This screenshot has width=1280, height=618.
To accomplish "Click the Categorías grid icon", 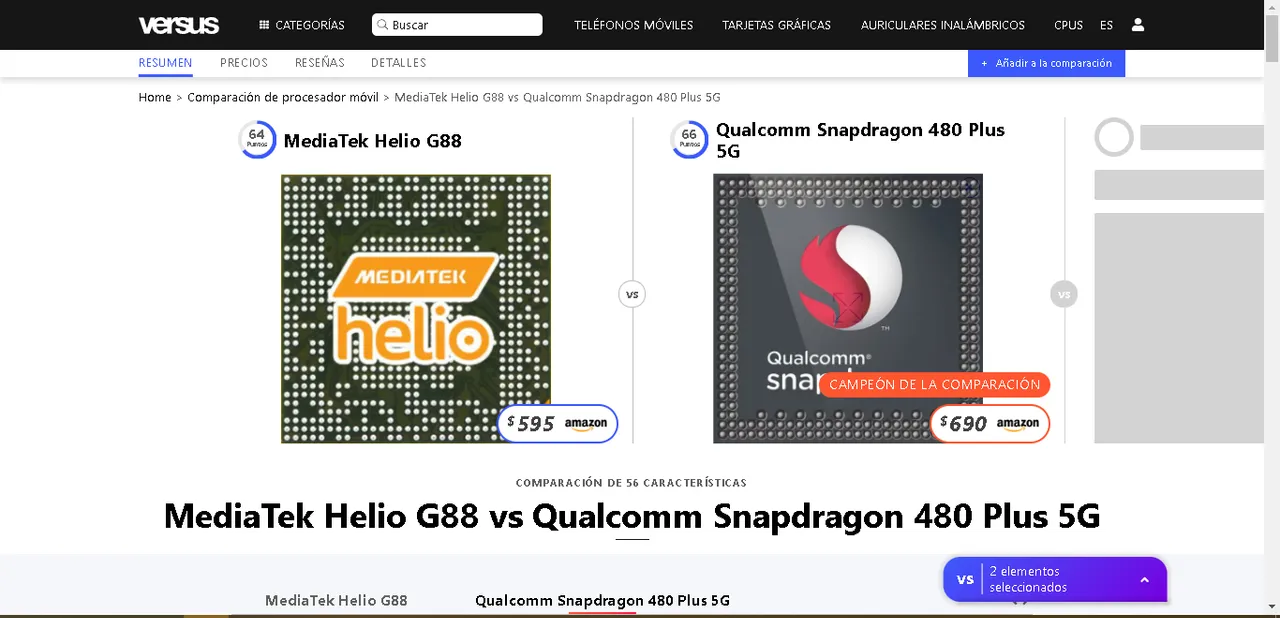I will point(264,25).
